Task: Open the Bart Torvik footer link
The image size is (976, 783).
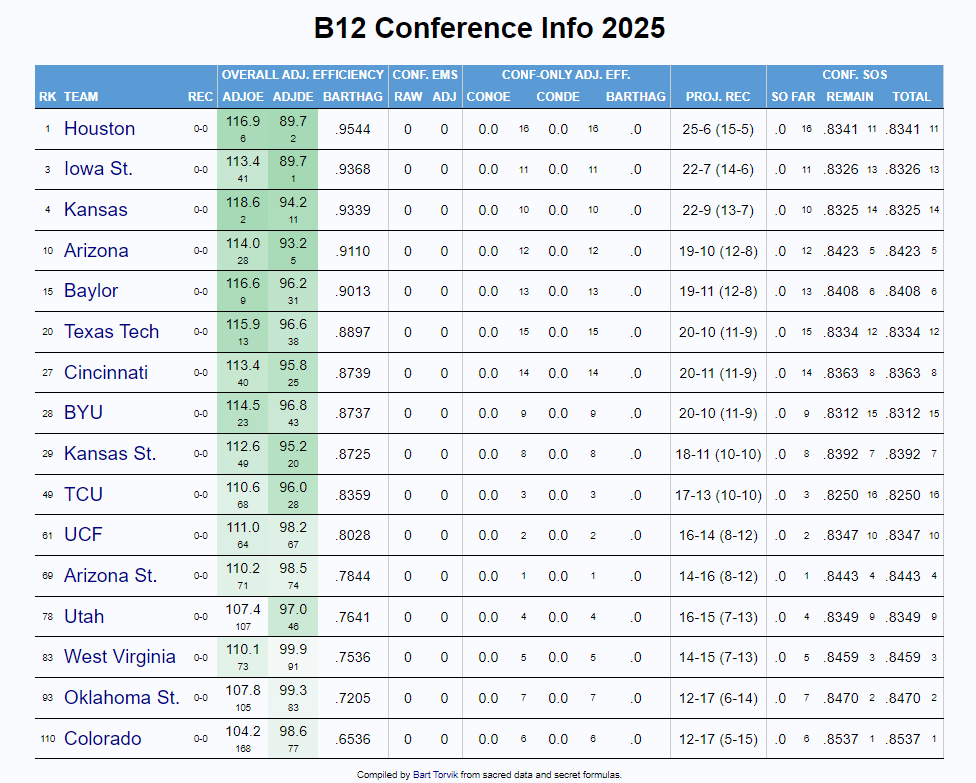Action: (435, 775)
